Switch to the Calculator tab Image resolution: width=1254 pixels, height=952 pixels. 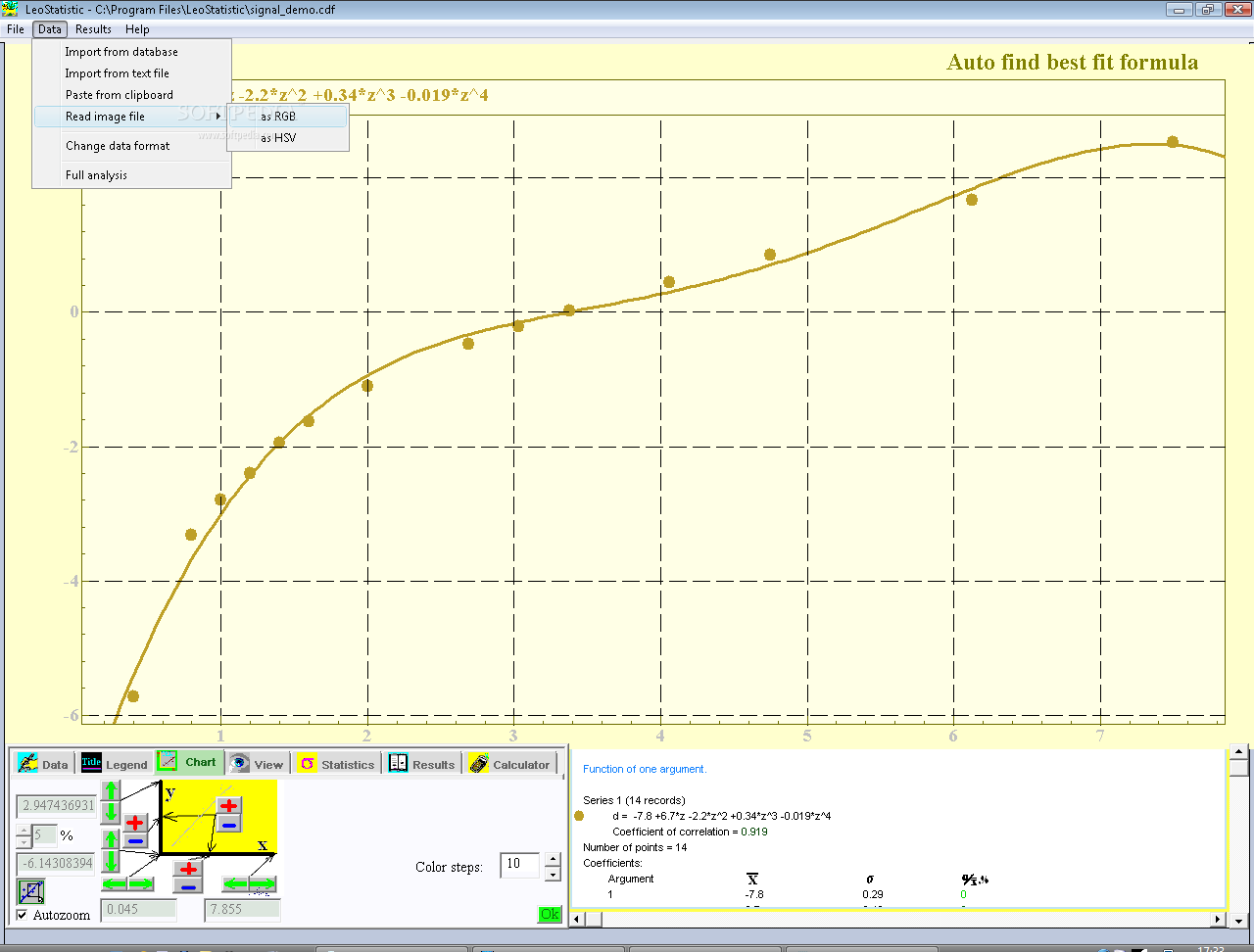509,764
